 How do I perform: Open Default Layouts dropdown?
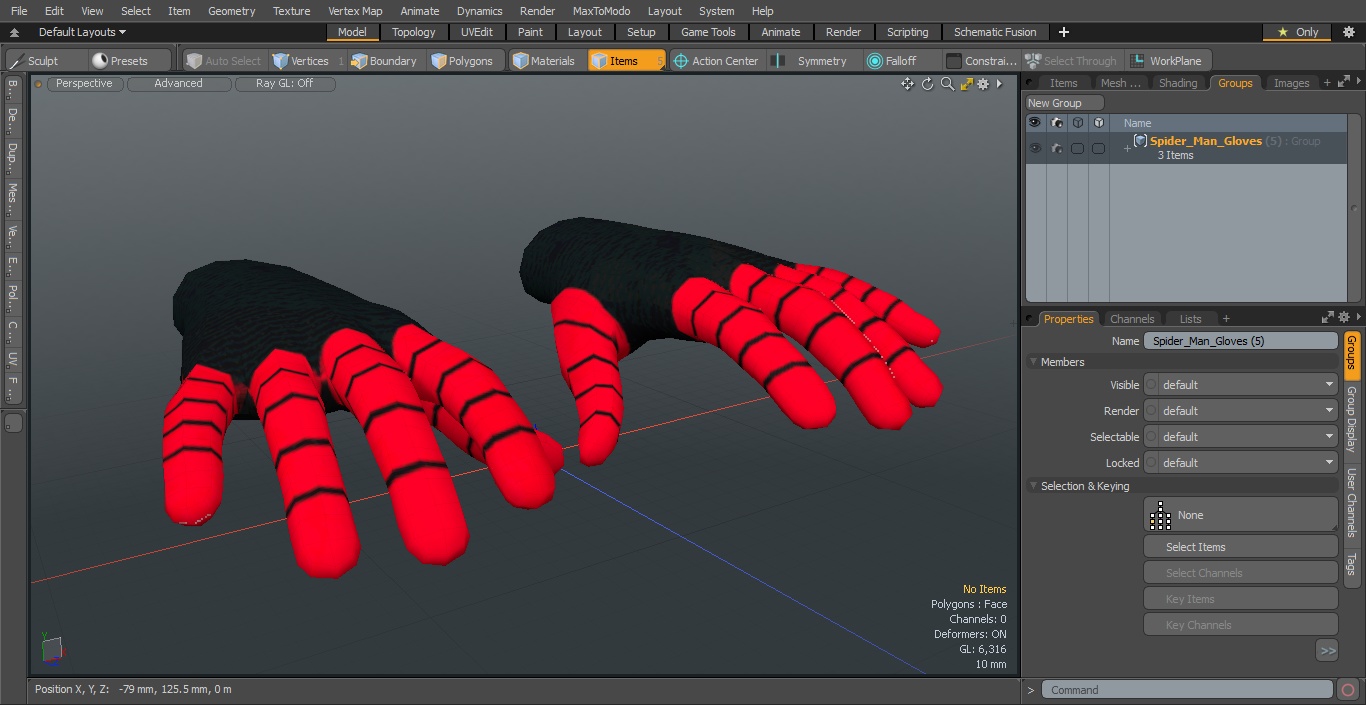(x=82, y=32)
